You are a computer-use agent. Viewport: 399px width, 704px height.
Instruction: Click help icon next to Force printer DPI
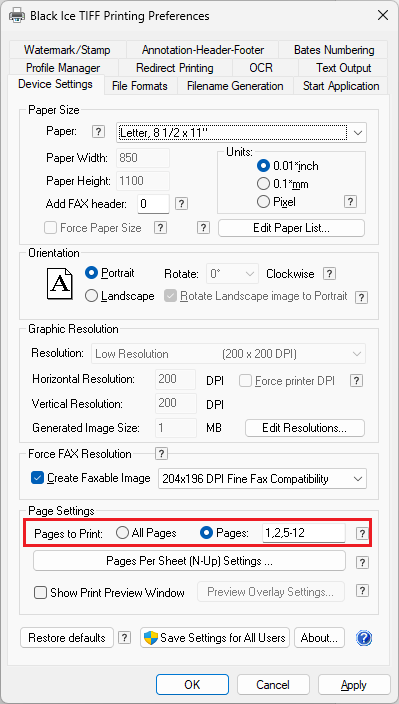point(356,381)
